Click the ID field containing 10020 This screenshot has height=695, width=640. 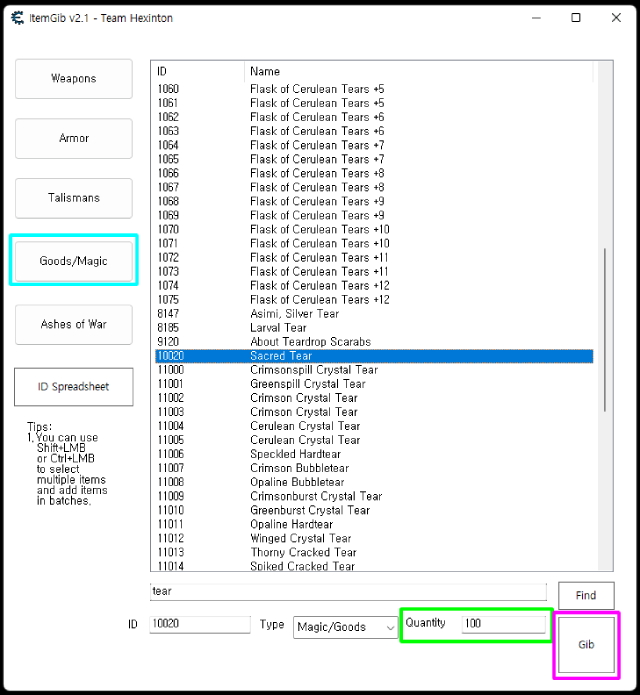pyautogui.click(x=200, y=624)
